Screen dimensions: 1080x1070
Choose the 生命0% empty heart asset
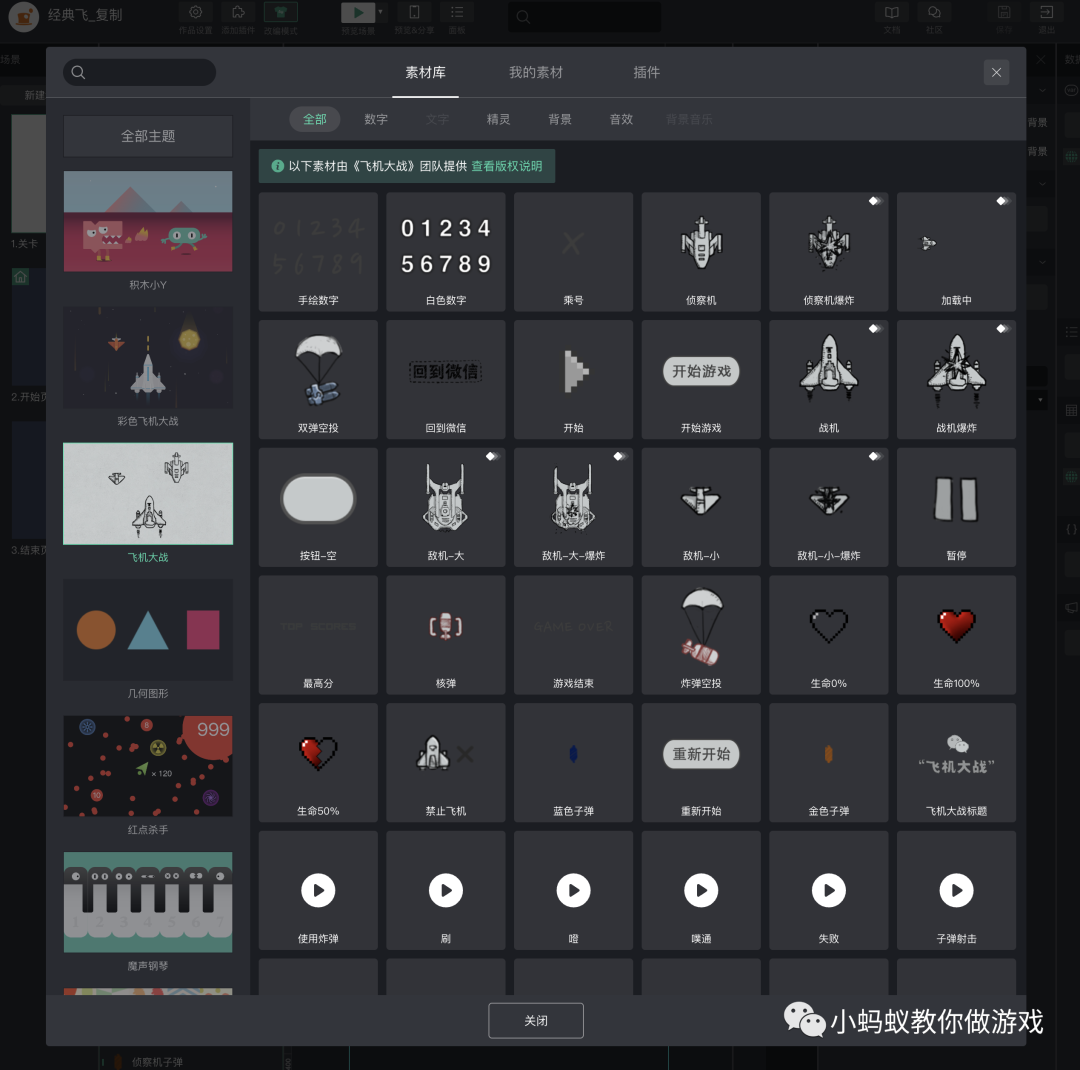[x=829, y=635]
